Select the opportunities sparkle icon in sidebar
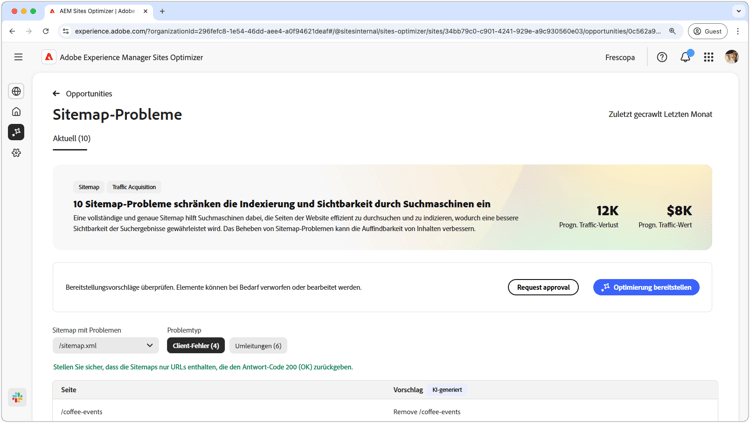Screen dimensions: 750x423 [16, 132]
